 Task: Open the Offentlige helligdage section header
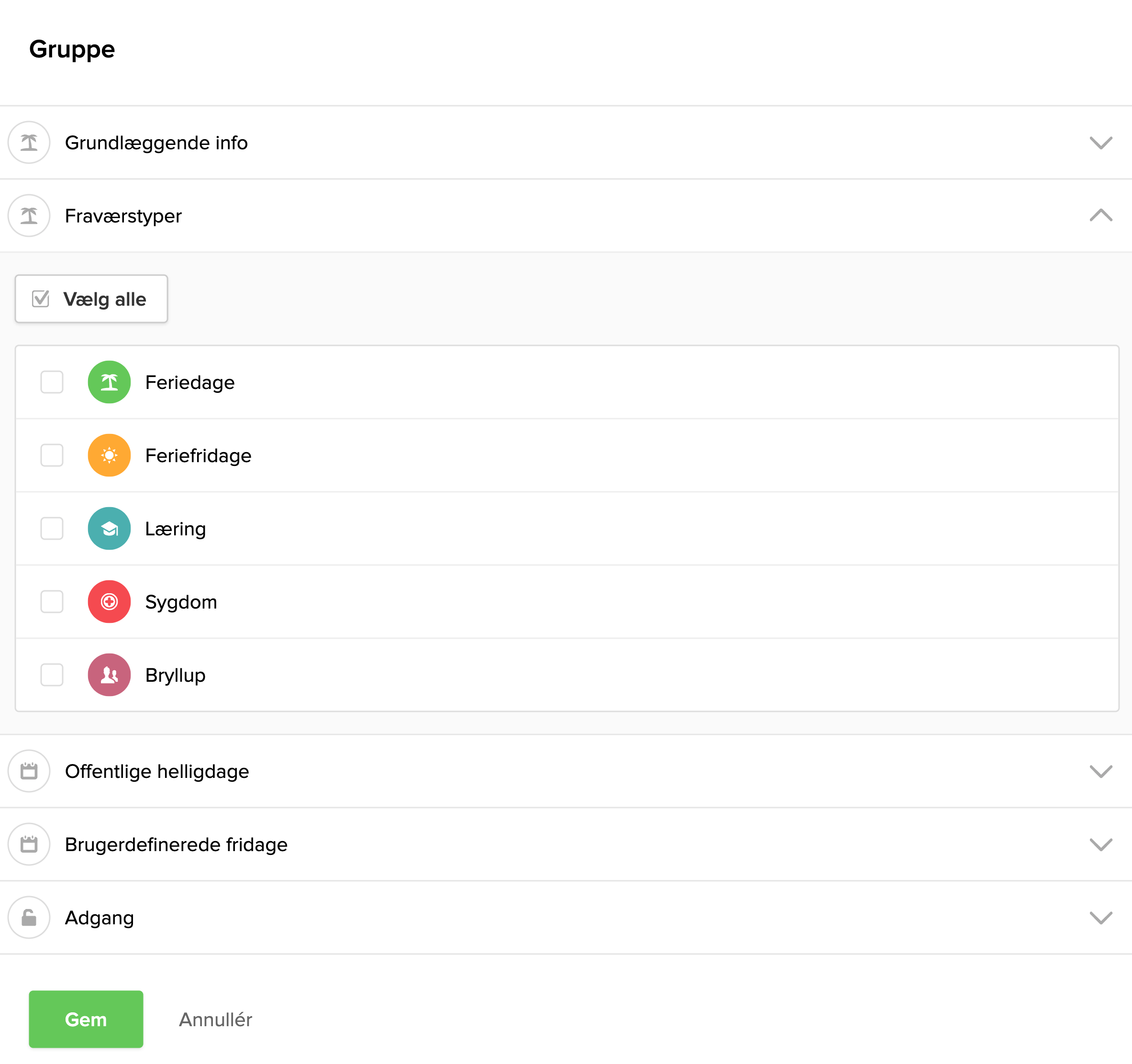tap(157, 771)
